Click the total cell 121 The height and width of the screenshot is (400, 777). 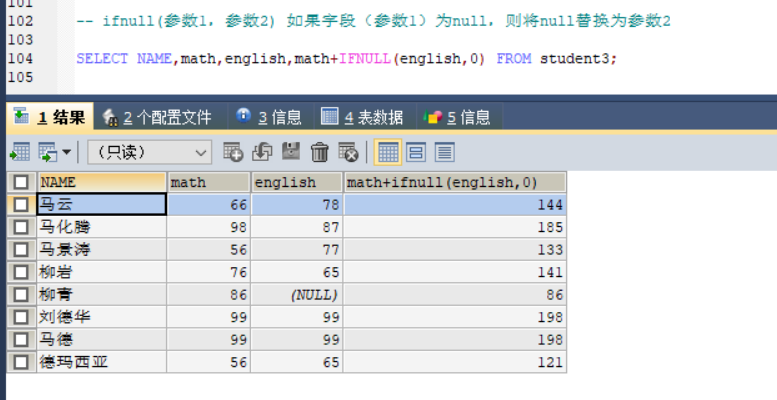point(455,362)
